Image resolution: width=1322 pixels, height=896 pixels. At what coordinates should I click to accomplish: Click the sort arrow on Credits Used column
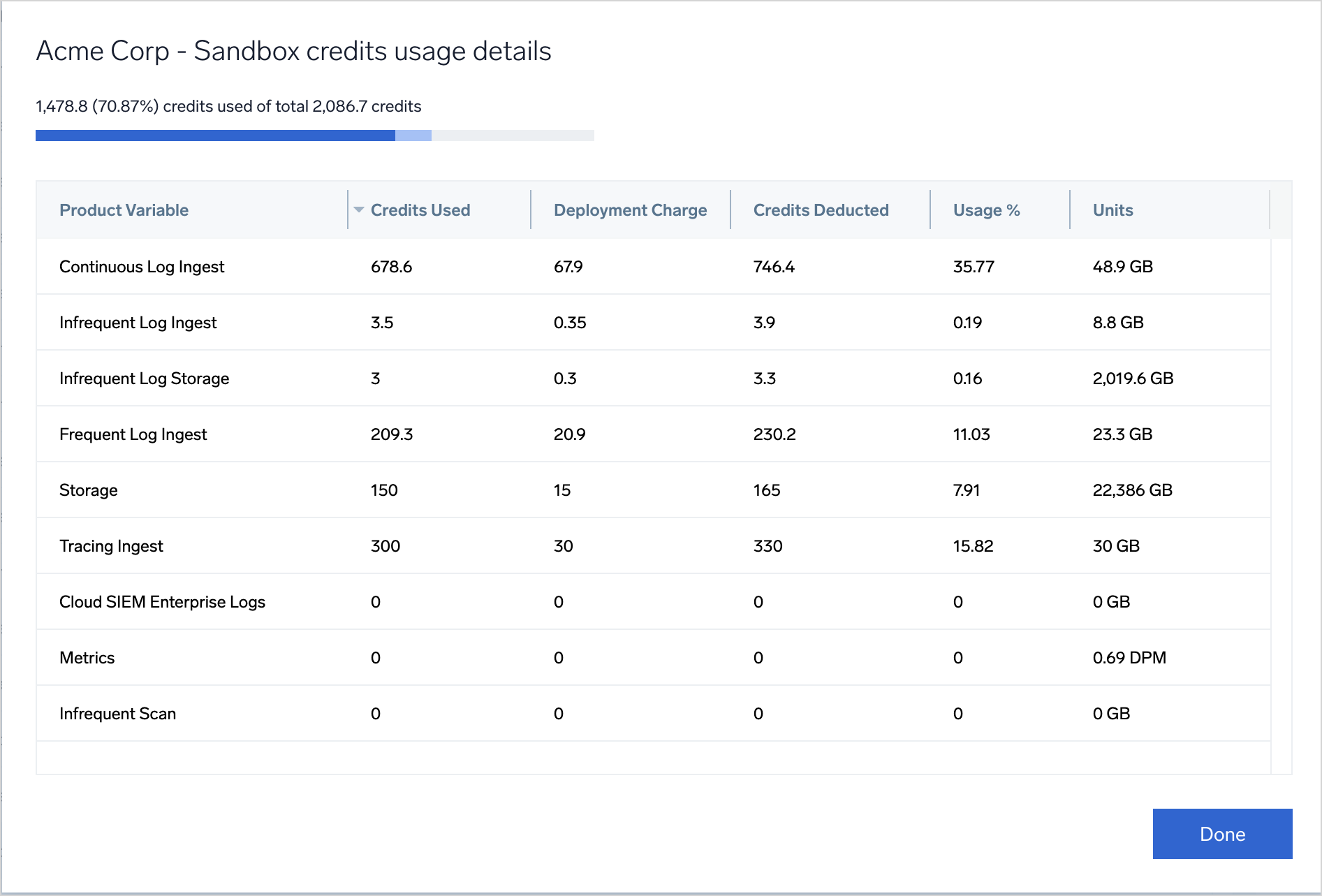coord(358,210)
